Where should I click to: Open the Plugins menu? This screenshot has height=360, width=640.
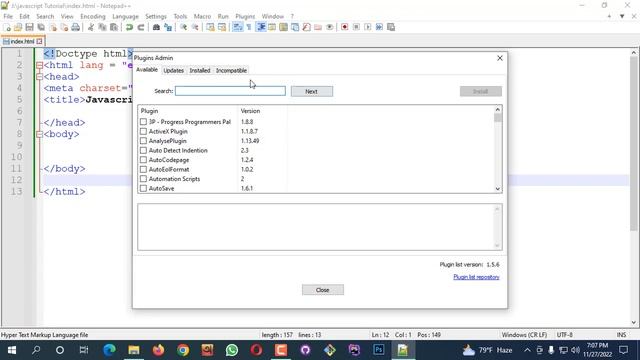(x=245, y=16)
